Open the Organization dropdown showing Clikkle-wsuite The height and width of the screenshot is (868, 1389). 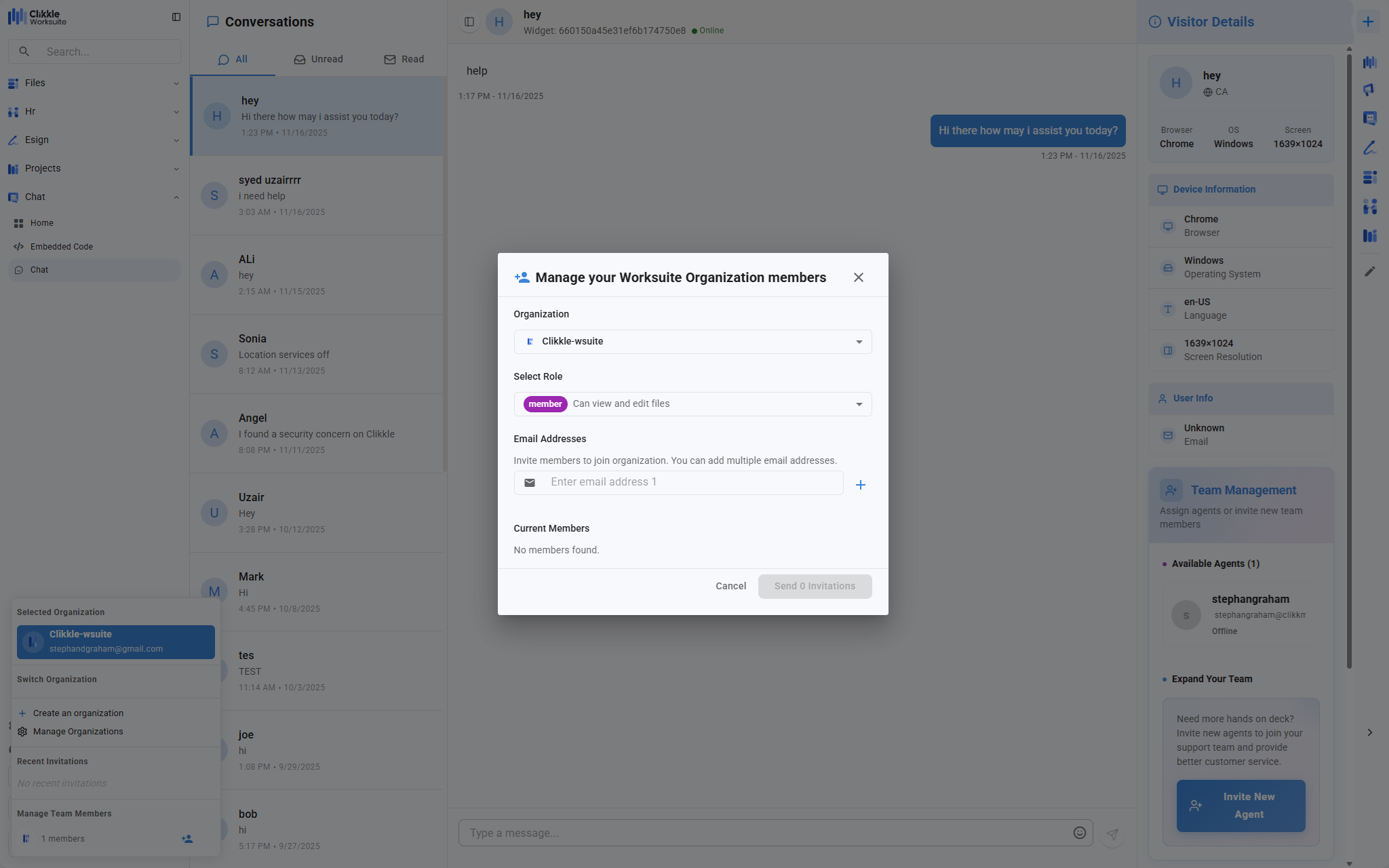[x=692, y=342]
